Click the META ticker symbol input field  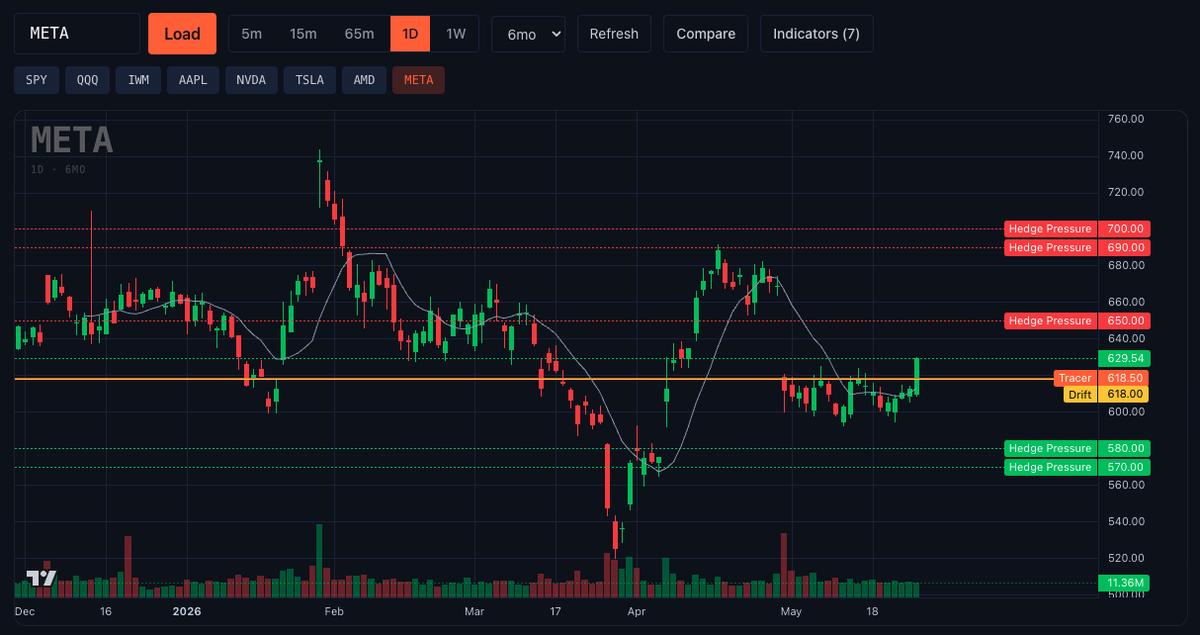[77, 33]
